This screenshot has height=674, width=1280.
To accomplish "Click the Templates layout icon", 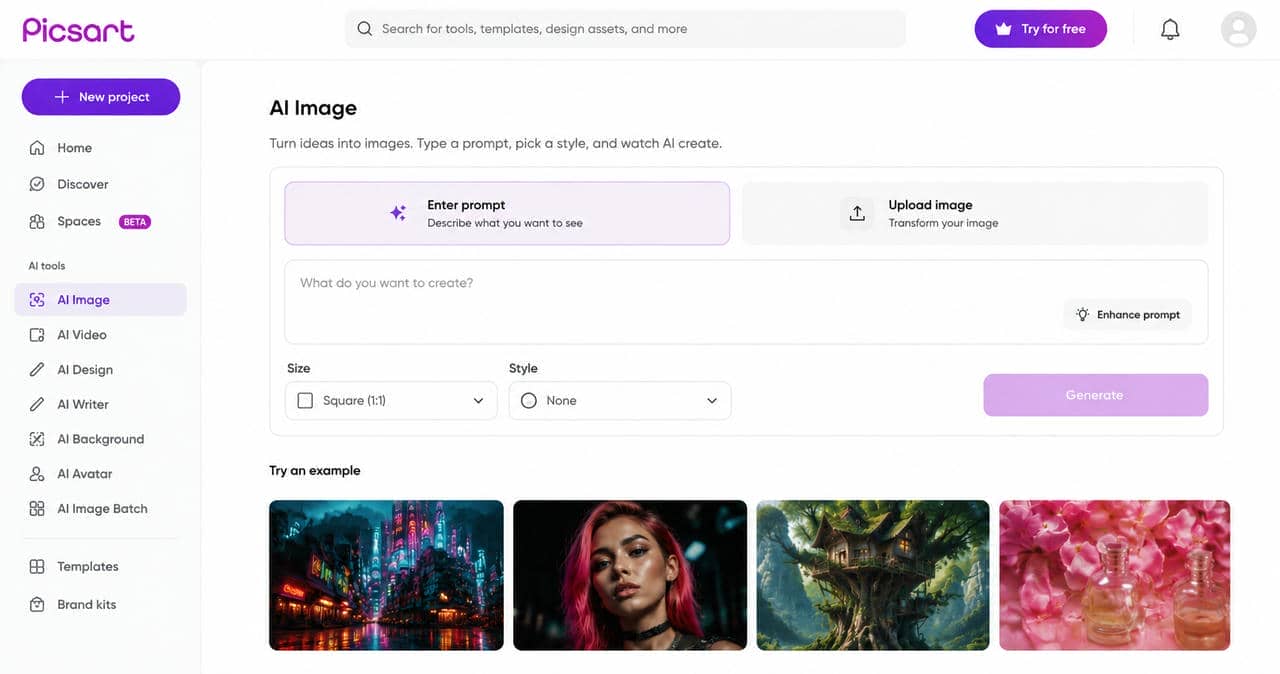I will coord(37,567).
